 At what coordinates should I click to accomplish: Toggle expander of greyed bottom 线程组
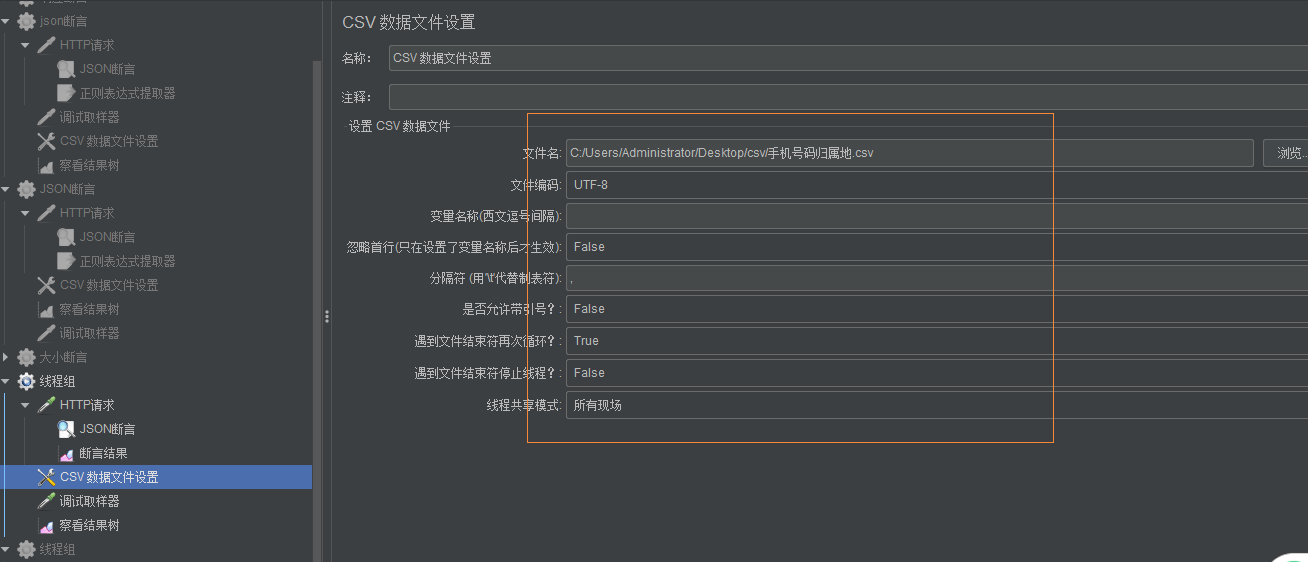[x=6, y=549]
